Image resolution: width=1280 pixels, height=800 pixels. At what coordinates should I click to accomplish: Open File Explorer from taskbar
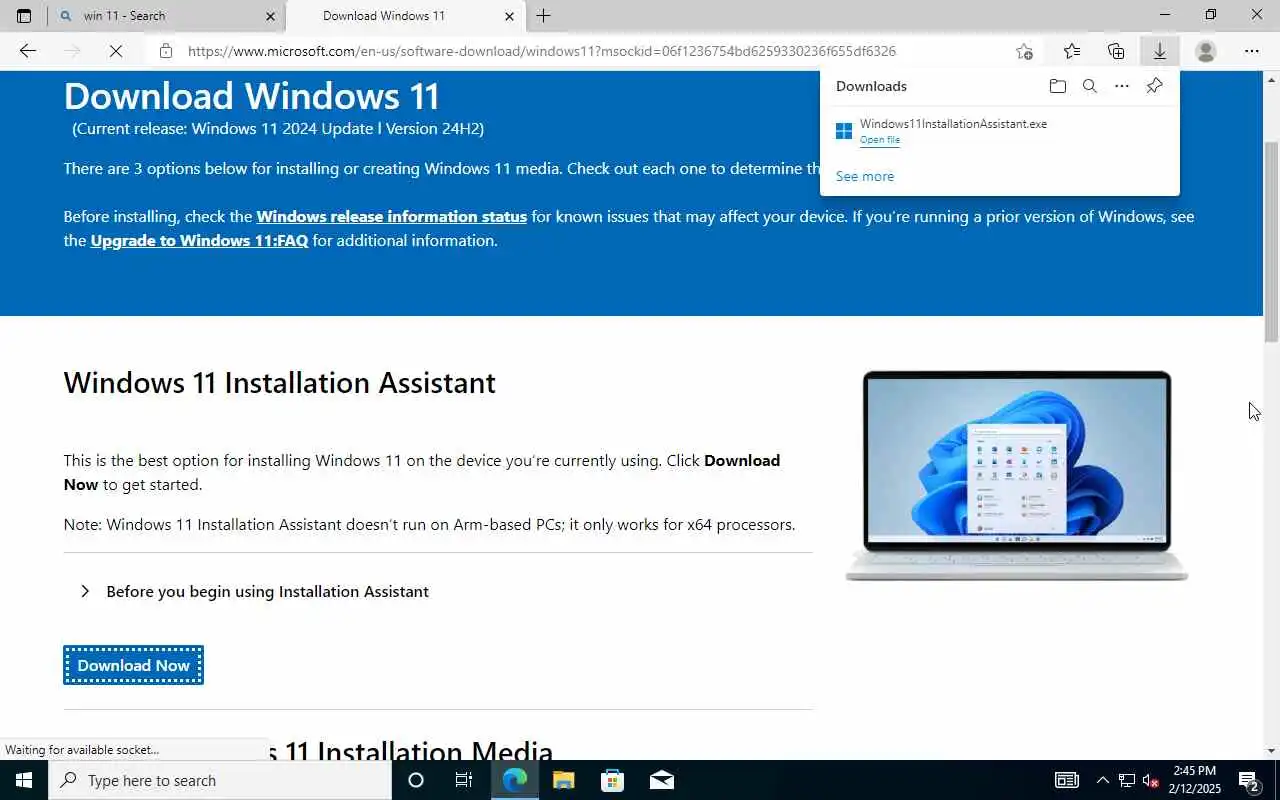(563, 780)
